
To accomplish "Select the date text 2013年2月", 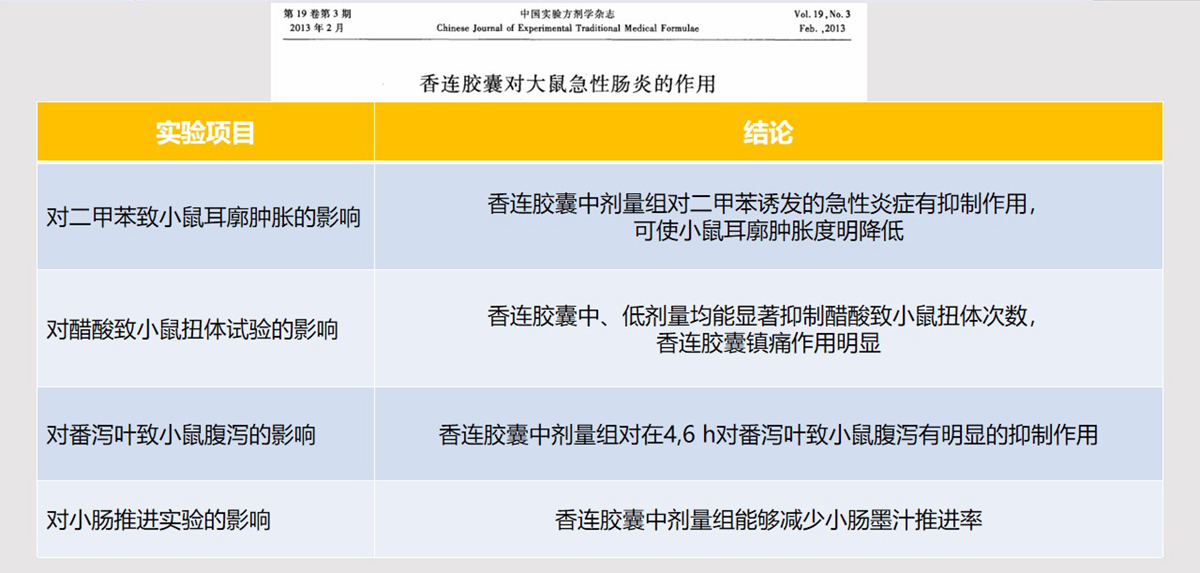I will point(316,28).
